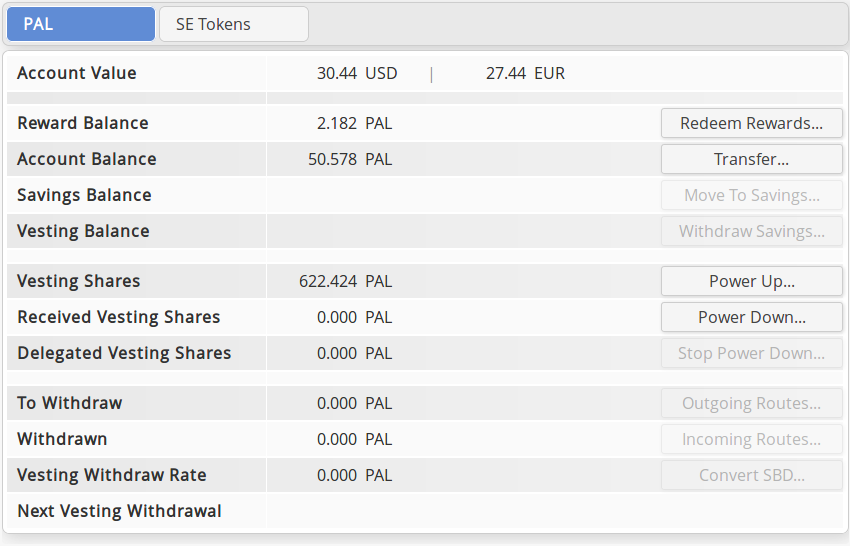Click the Withdraw Savings button
Screen dimensions: 850x546
[x=751, y=231]
